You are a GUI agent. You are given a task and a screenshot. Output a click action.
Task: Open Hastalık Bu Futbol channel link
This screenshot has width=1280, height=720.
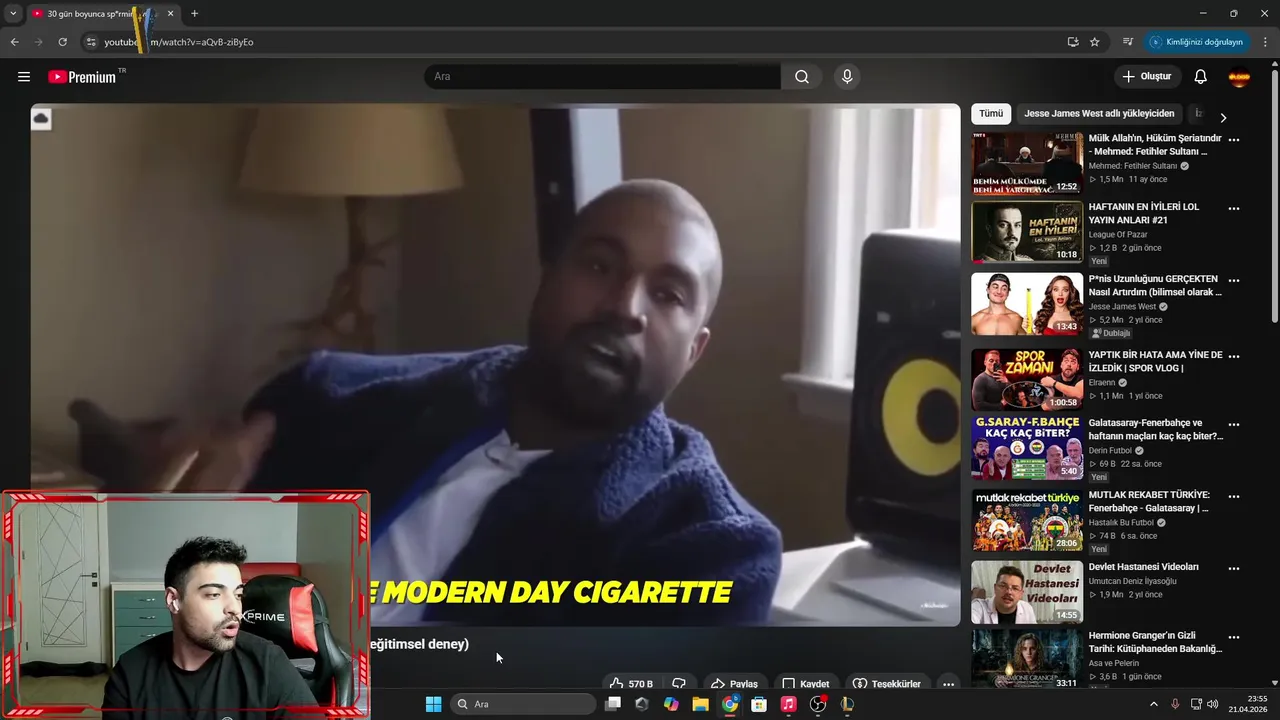coord(1121,523)
